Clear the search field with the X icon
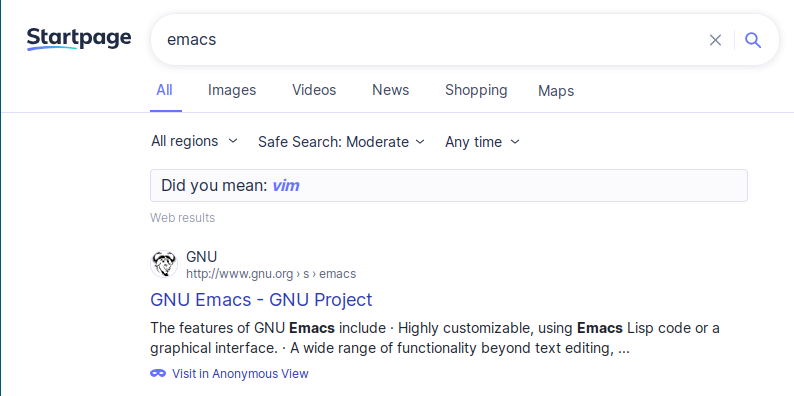 [715, 40]
